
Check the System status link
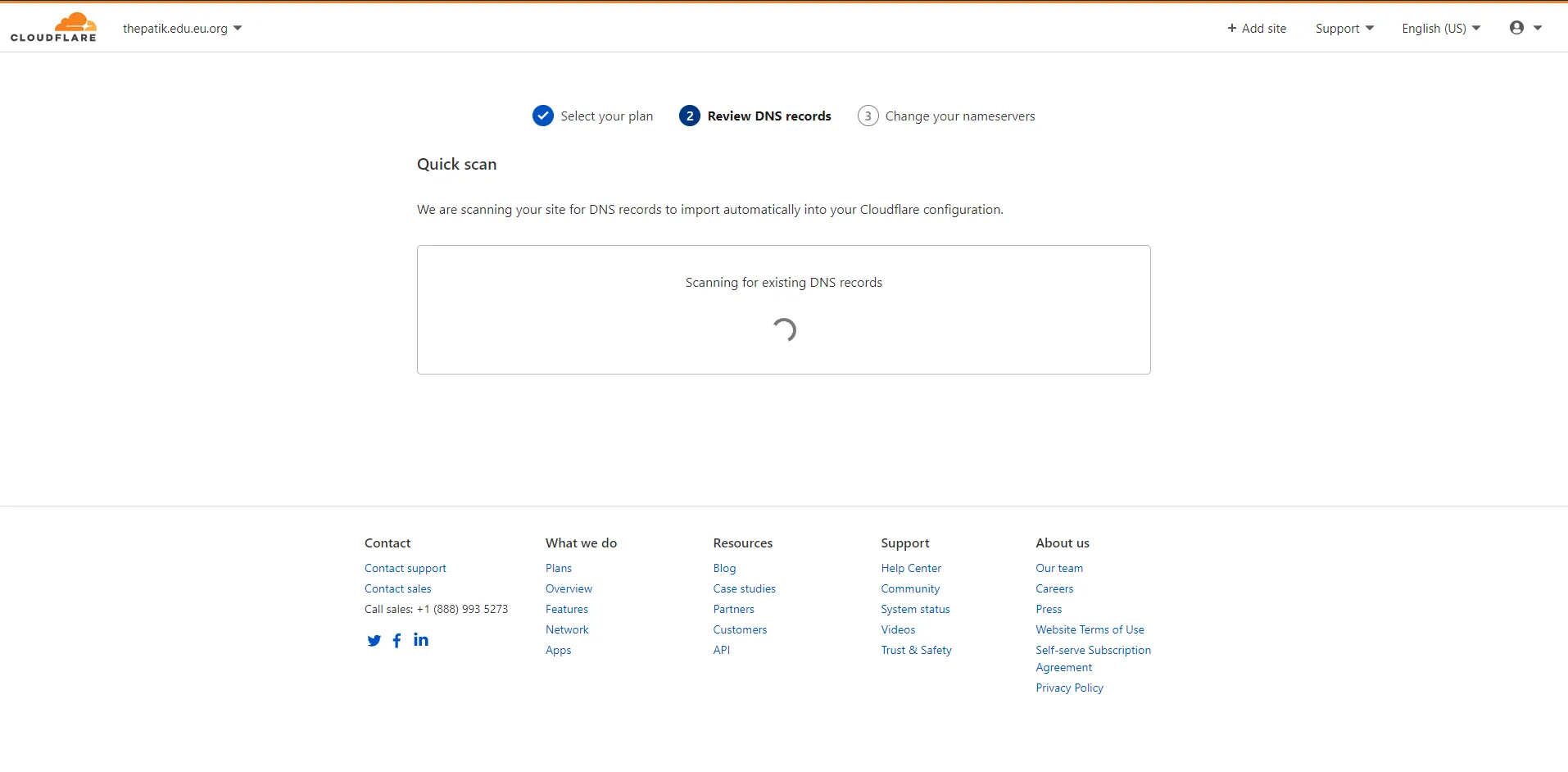[915, 609]
